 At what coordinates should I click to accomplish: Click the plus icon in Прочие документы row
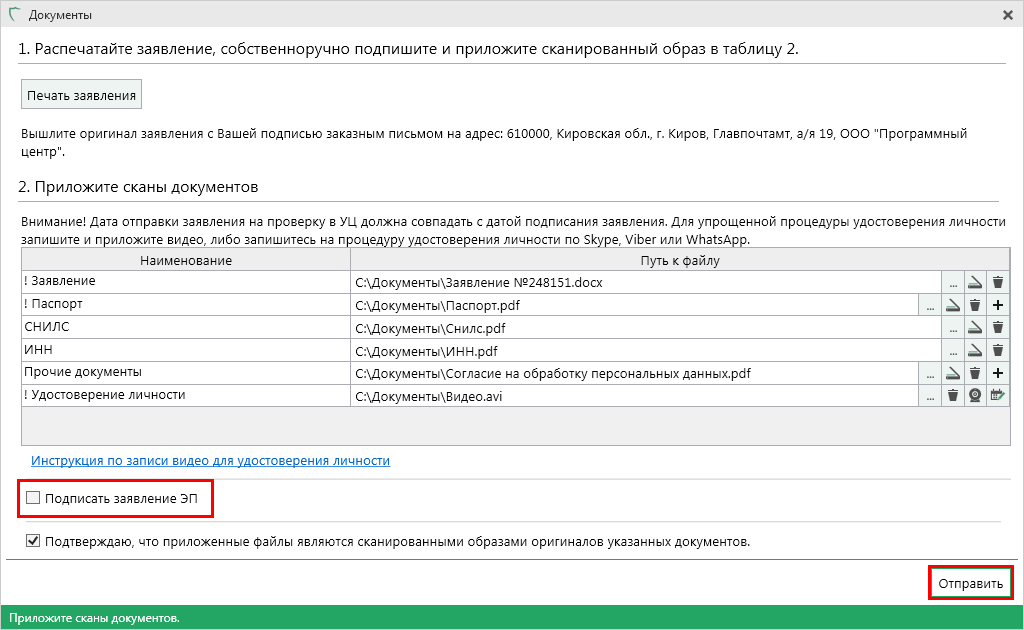coord(997,373)
